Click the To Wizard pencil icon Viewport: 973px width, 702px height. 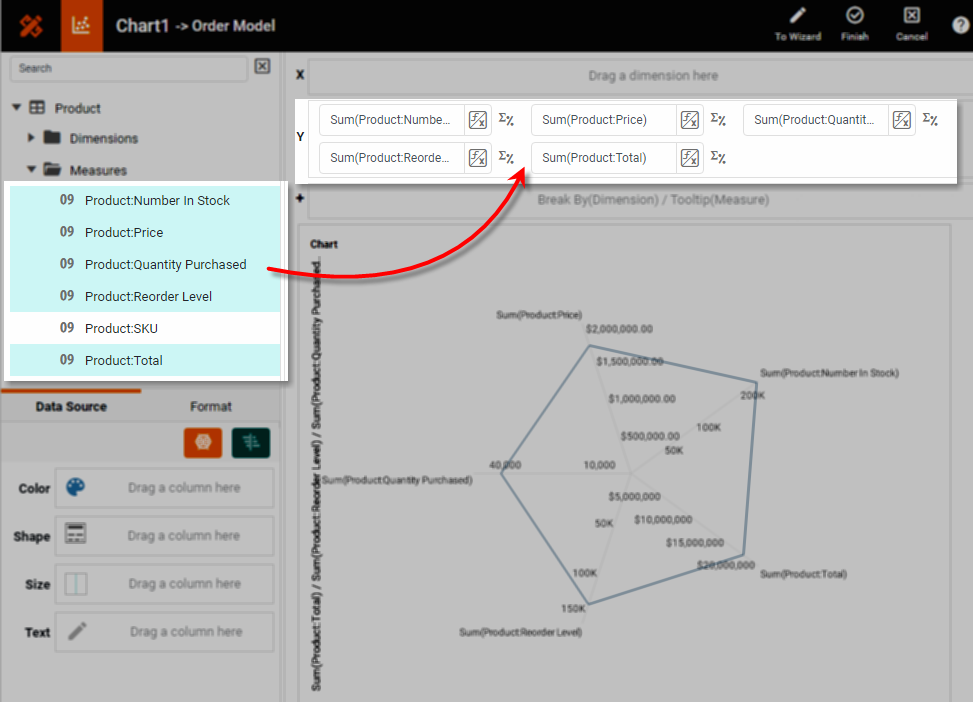click(x=797, y=17)
